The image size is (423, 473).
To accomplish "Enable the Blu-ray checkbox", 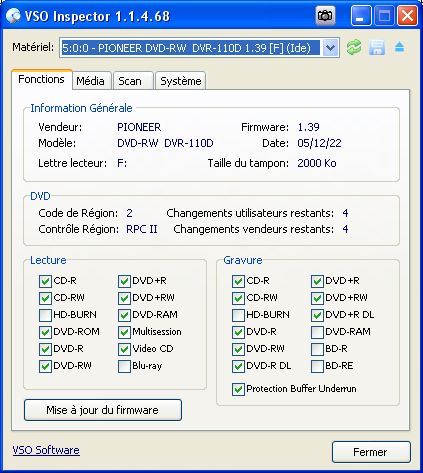I will (124, 366).
